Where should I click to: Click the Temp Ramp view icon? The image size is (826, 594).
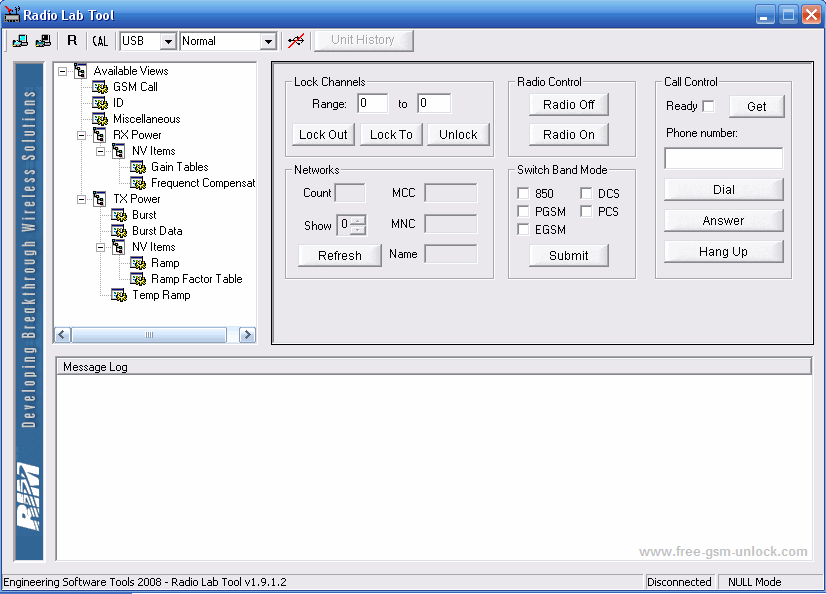click(119, 295)
